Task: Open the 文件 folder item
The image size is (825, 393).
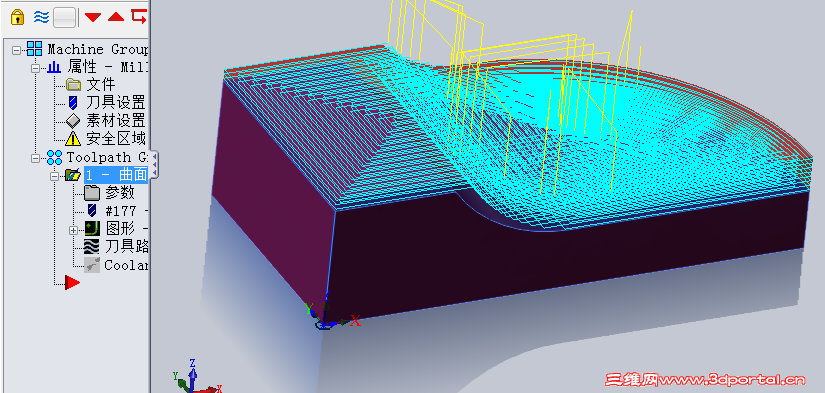Action: pos(100,84)
